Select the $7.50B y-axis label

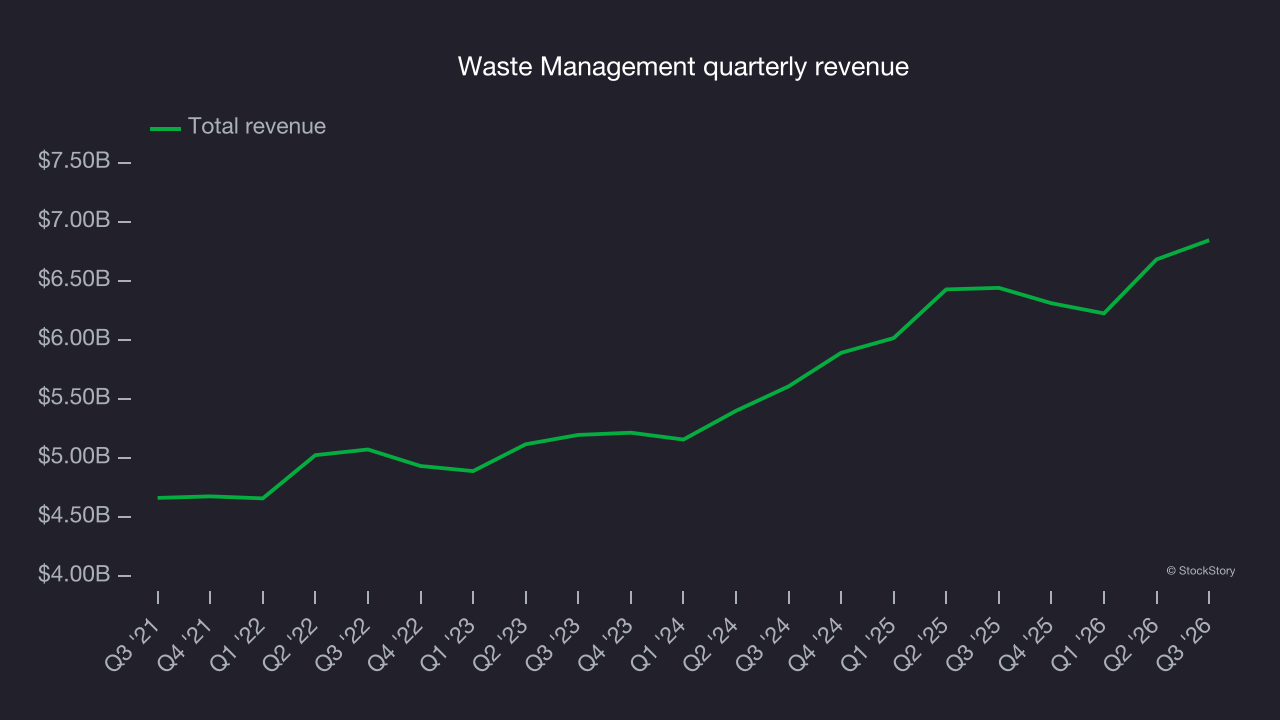coord(74,161)
